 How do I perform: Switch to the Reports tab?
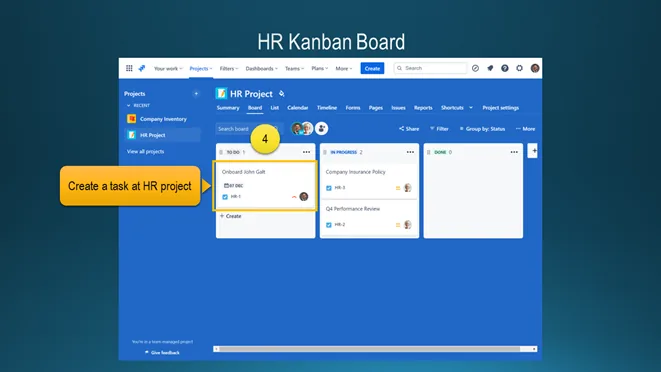(x=423, y=108)
